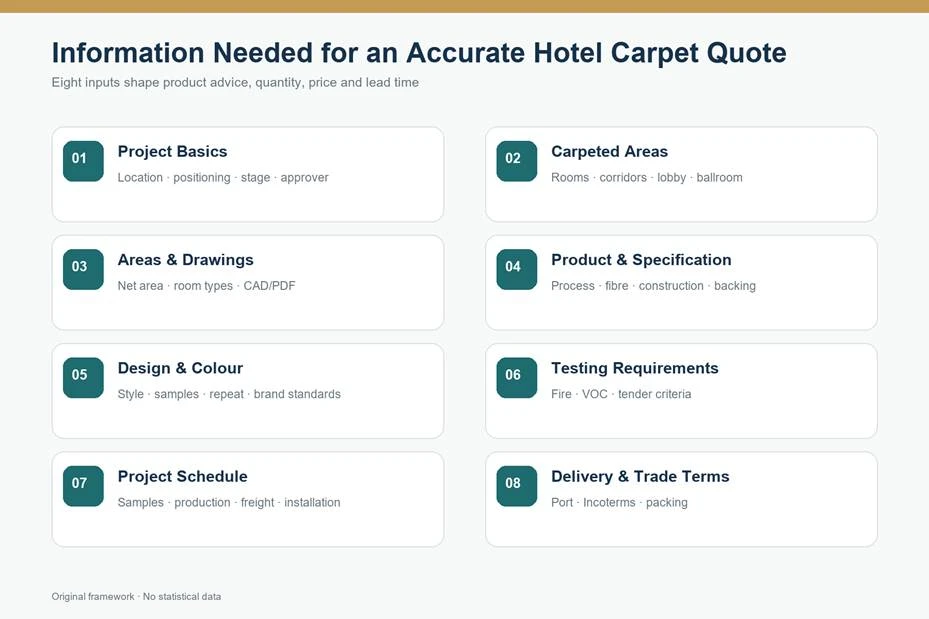Viewport: 929px width, 619px height.
Task: Open the Carpeted Areas heading
Action: coord(609,152)
